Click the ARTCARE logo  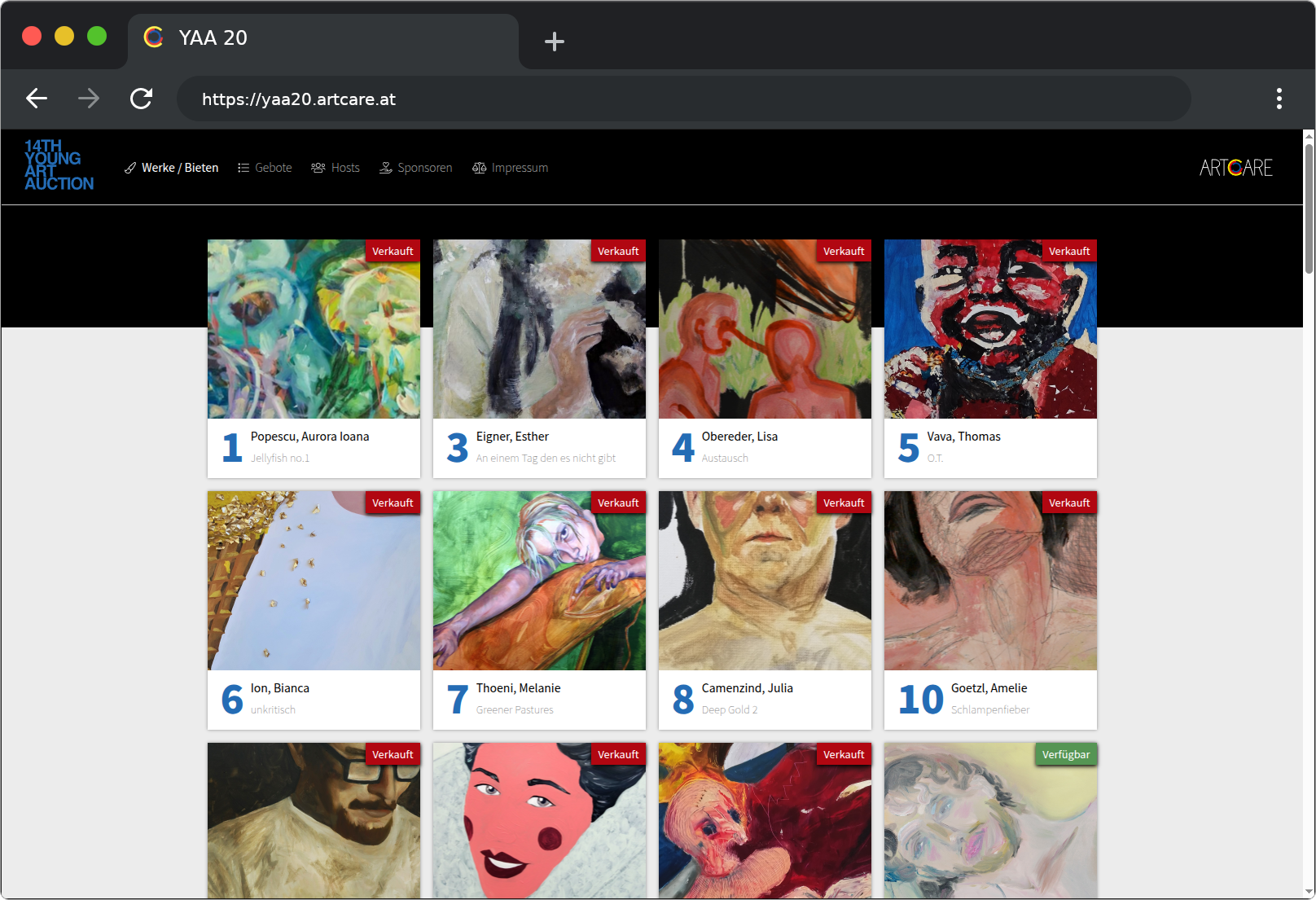(1235, 168)
